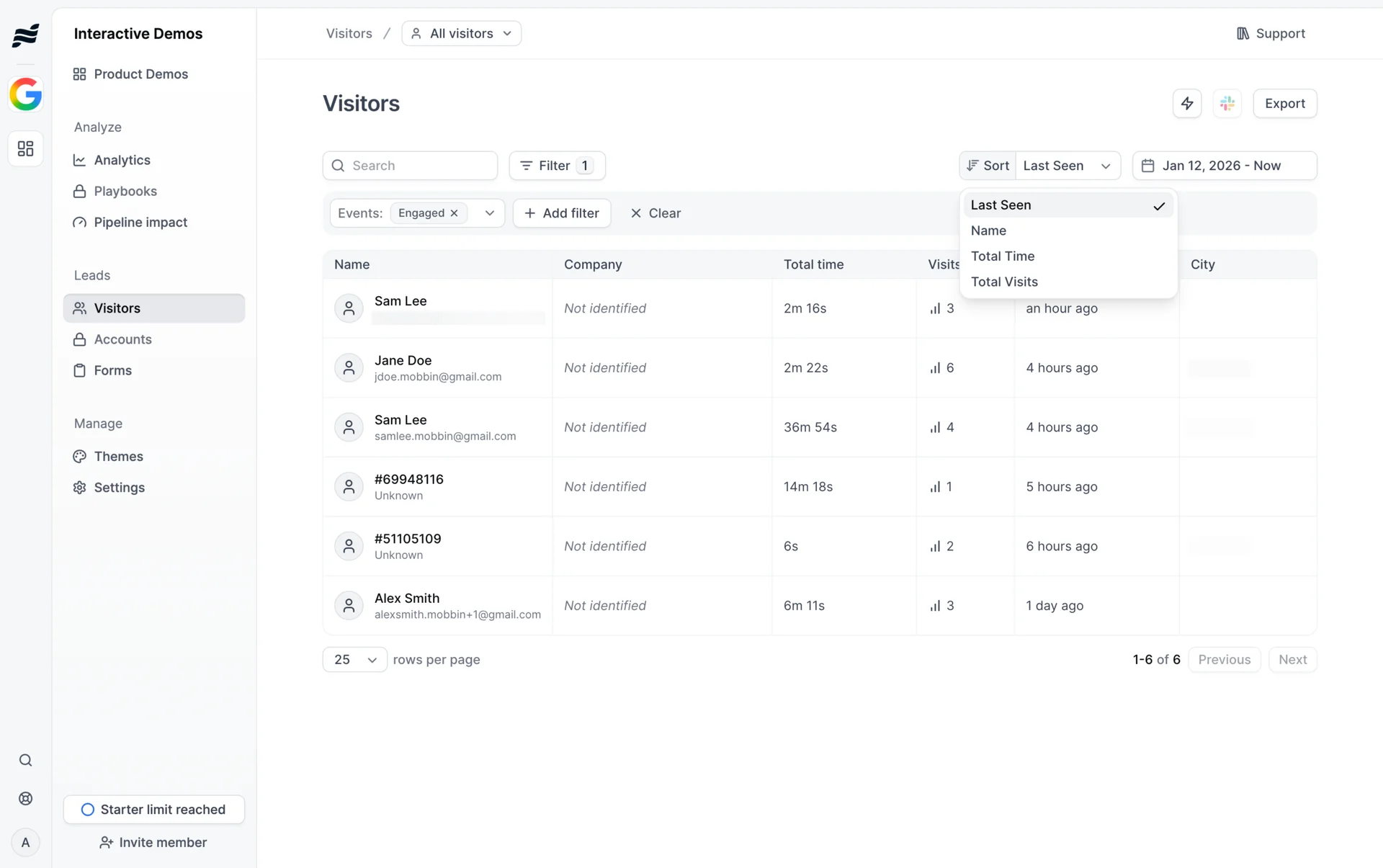Viewport: 1383px width, 868px height.
Task: Open Accounts under Leads
Action: [122, 339]
